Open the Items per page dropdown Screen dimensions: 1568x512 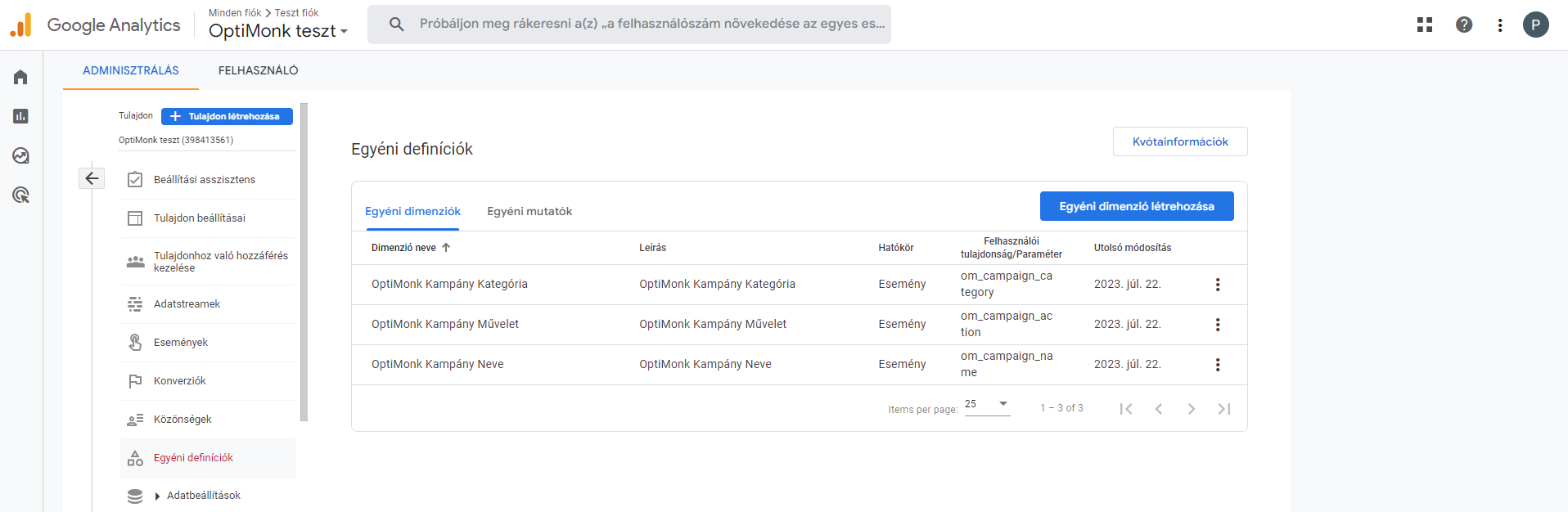(x=987, y=405)
